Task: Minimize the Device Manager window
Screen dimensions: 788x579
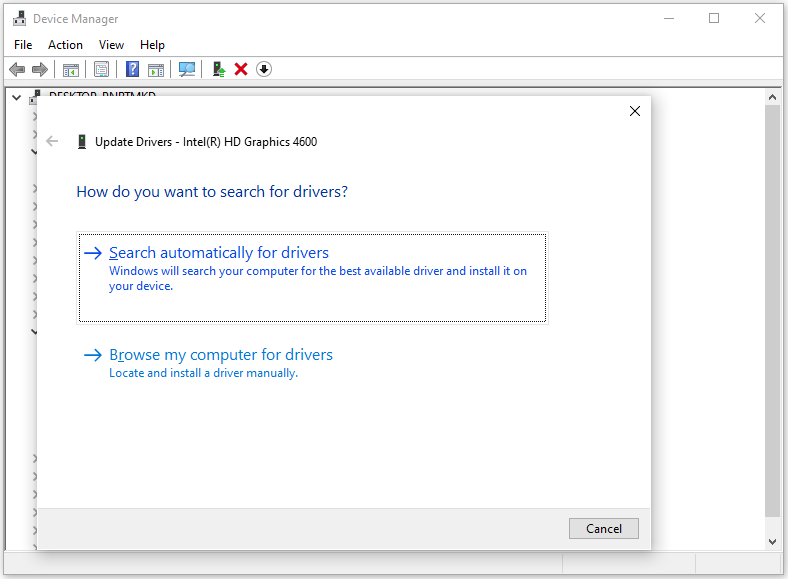Action: click(669, 19)
